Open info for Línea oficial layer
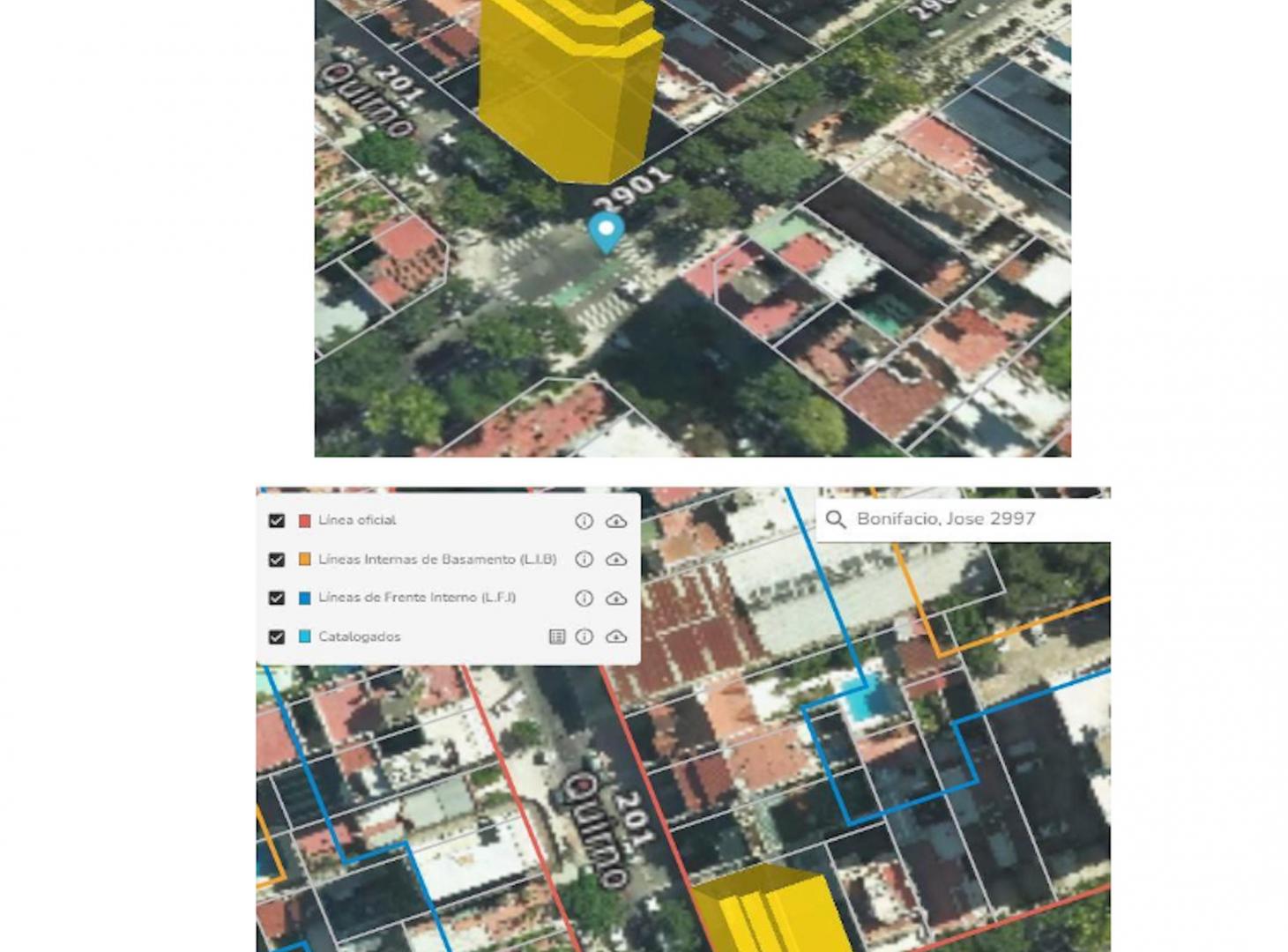 [x=584, y=521]
